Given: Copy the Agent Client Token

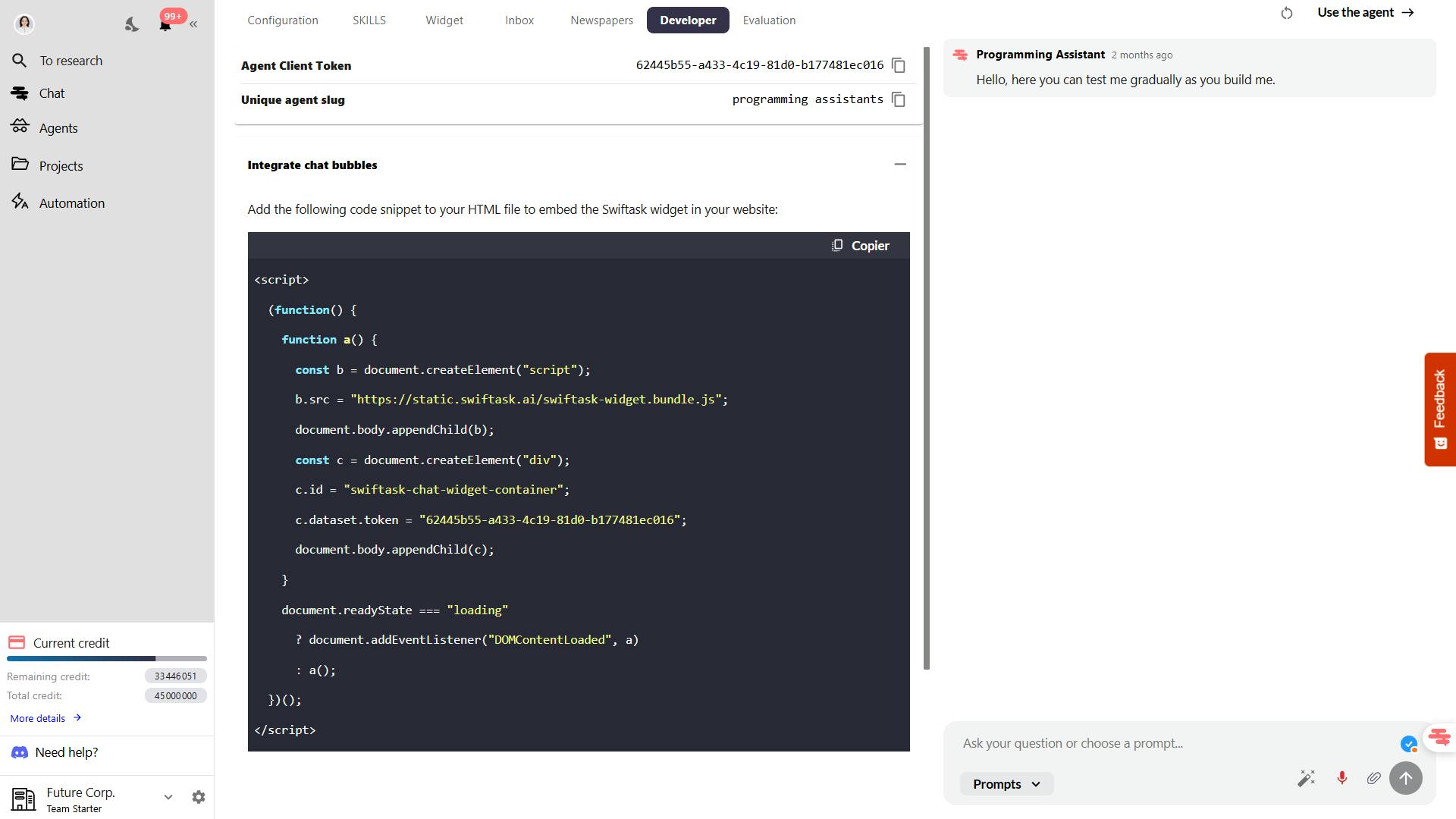Looking at the screenshot, I should [x=899, y=66].
